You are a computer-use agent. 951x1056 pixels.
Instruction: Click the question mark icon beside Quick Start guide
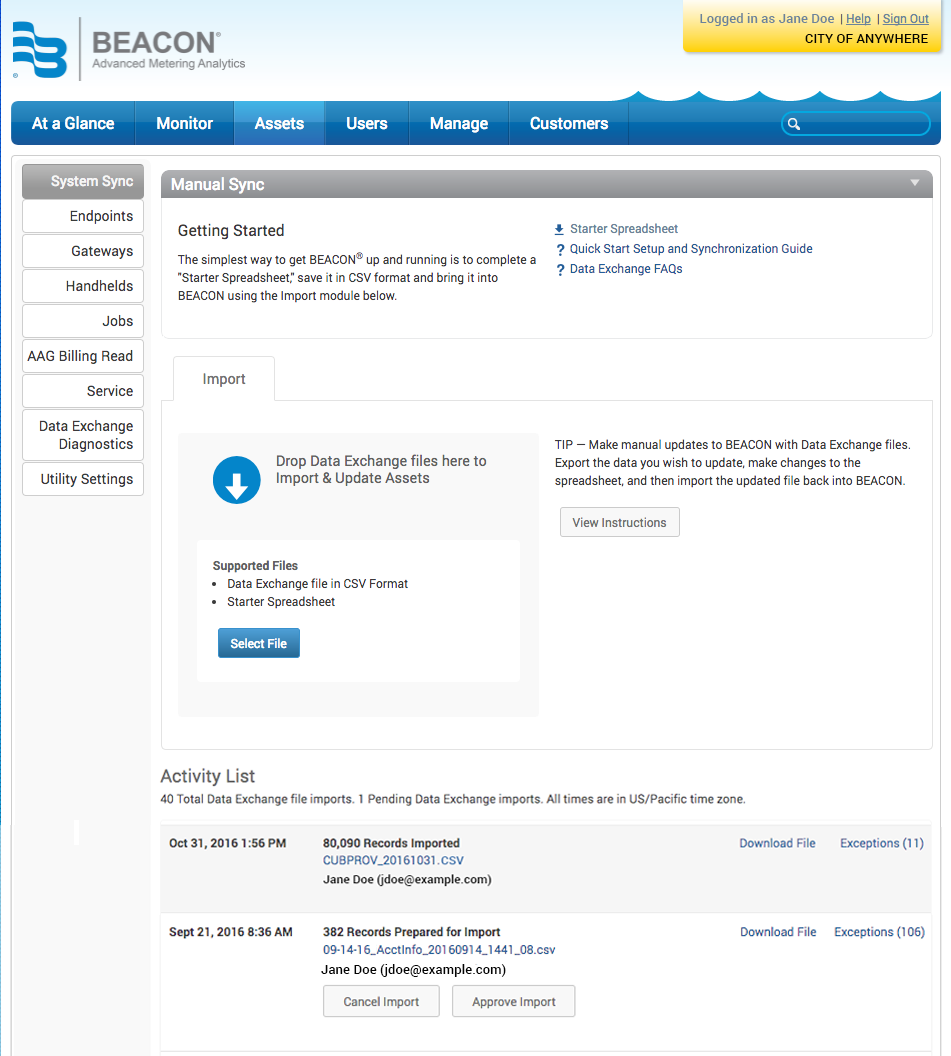(x=560, y=248)
